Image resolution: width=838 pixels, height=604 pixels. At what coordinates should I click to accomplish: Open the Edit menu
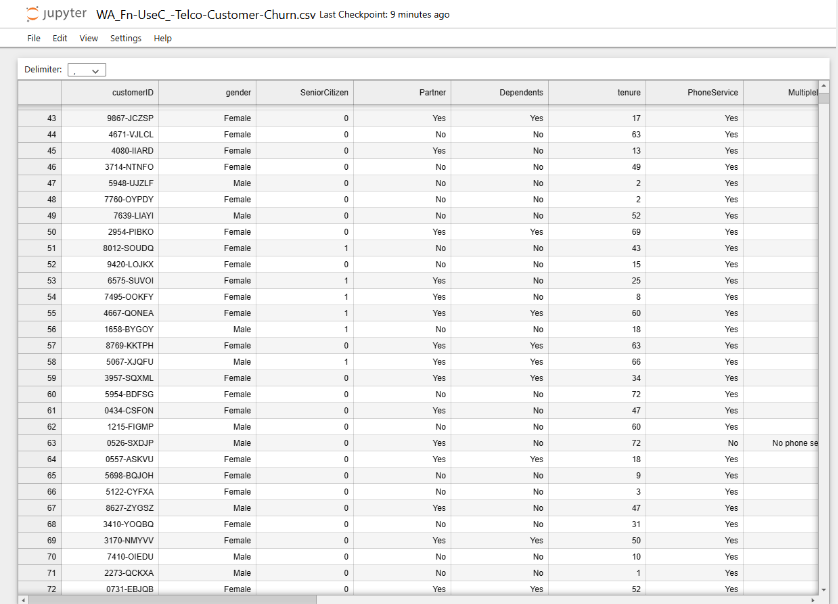[x=59, y=38]
